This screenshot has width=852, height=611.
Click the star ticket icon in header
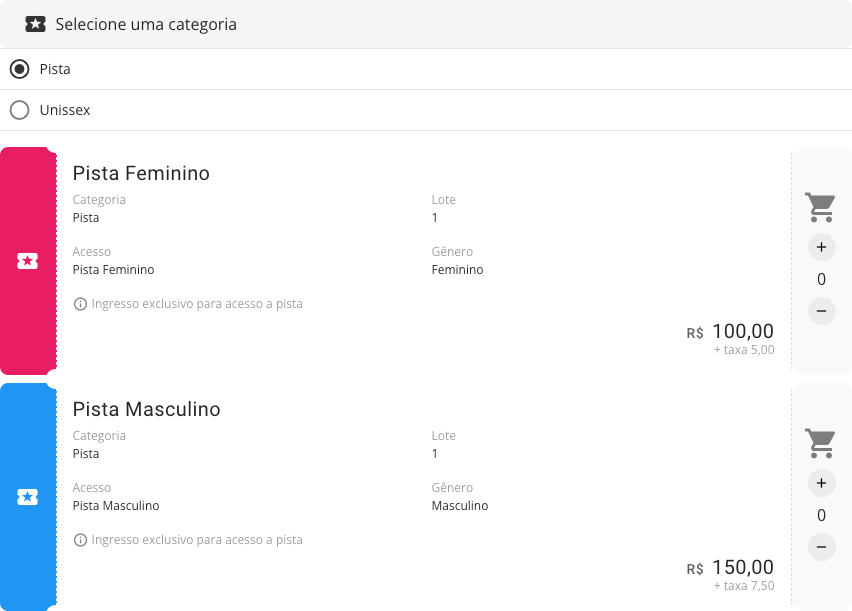coord(35,24)
